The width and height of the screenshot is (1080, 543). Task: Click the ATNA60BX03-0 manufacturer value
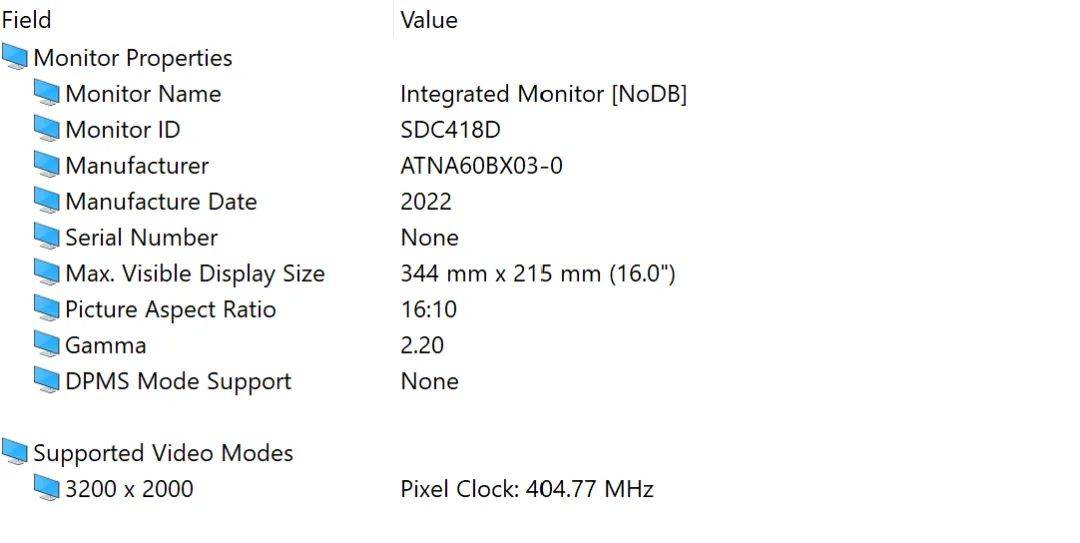481,165
